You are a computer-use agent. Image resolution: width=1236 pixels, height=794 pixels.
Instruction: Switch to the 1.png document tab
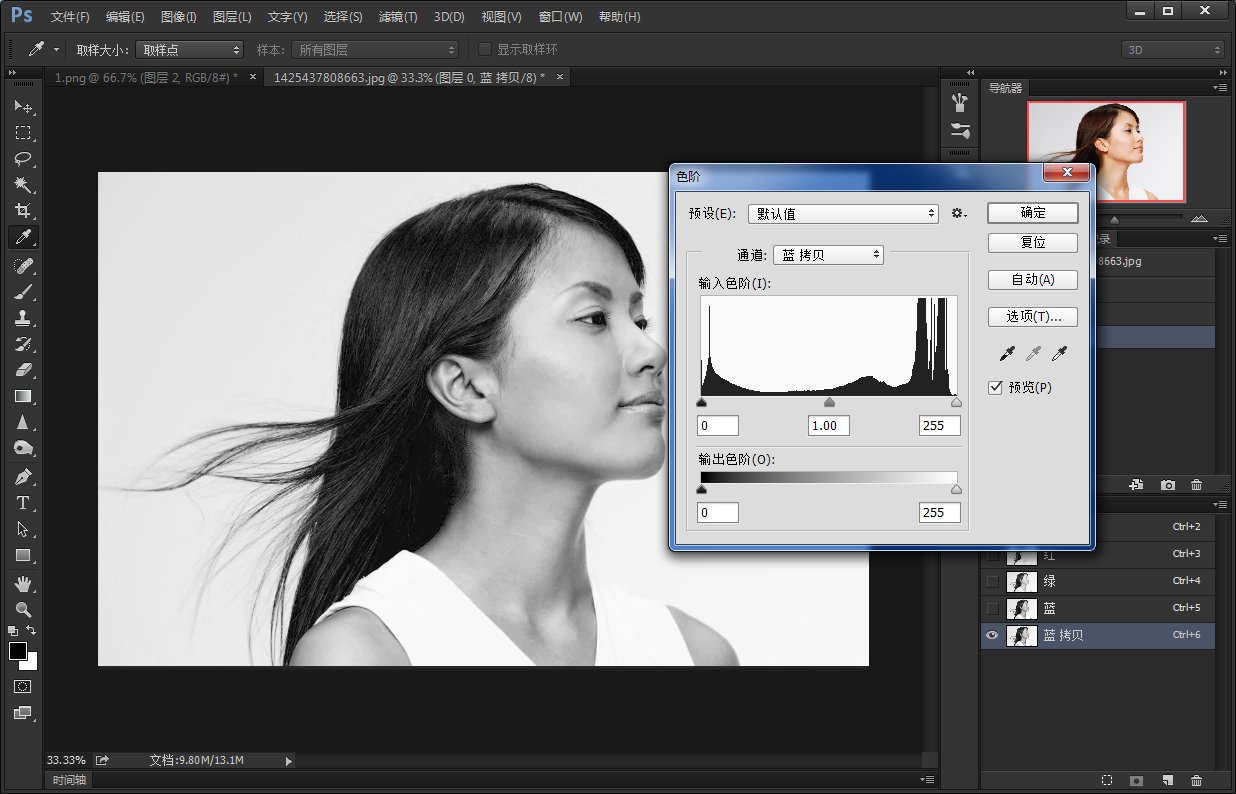pyautogui.click(x=146, y=77)
